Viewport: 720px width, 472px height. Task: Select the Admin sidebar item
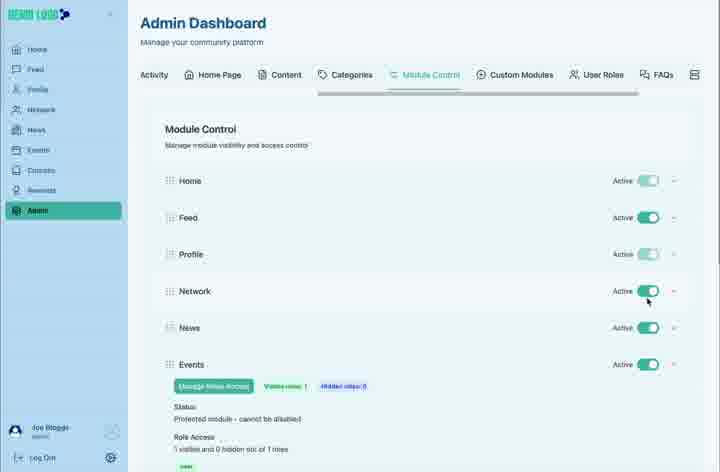tap(63, 211)
